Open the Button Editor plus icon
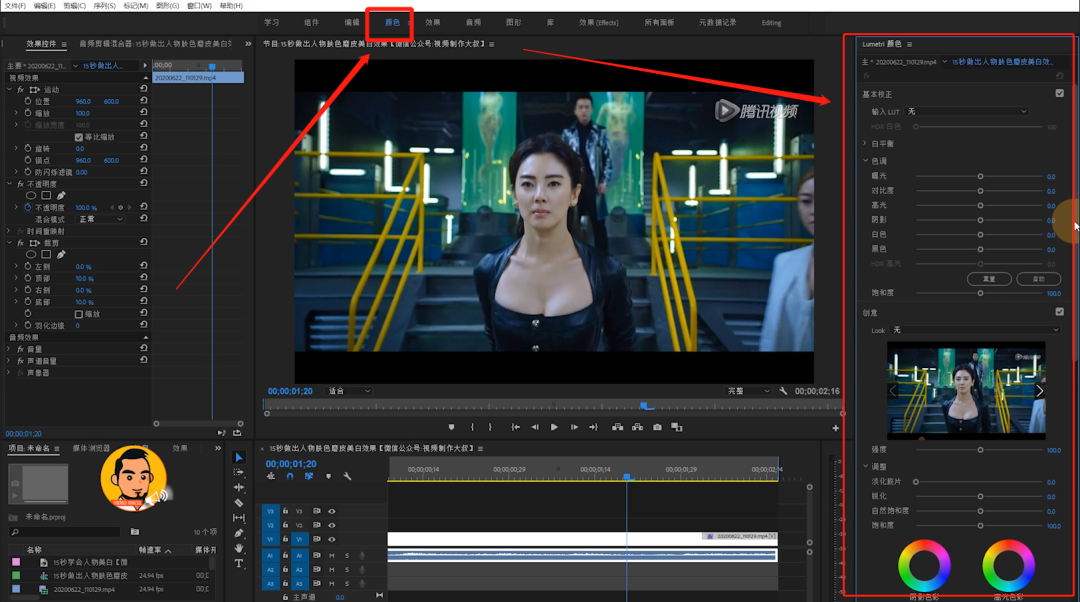This screenshot has width=1080, height=602. pos(835,428)
